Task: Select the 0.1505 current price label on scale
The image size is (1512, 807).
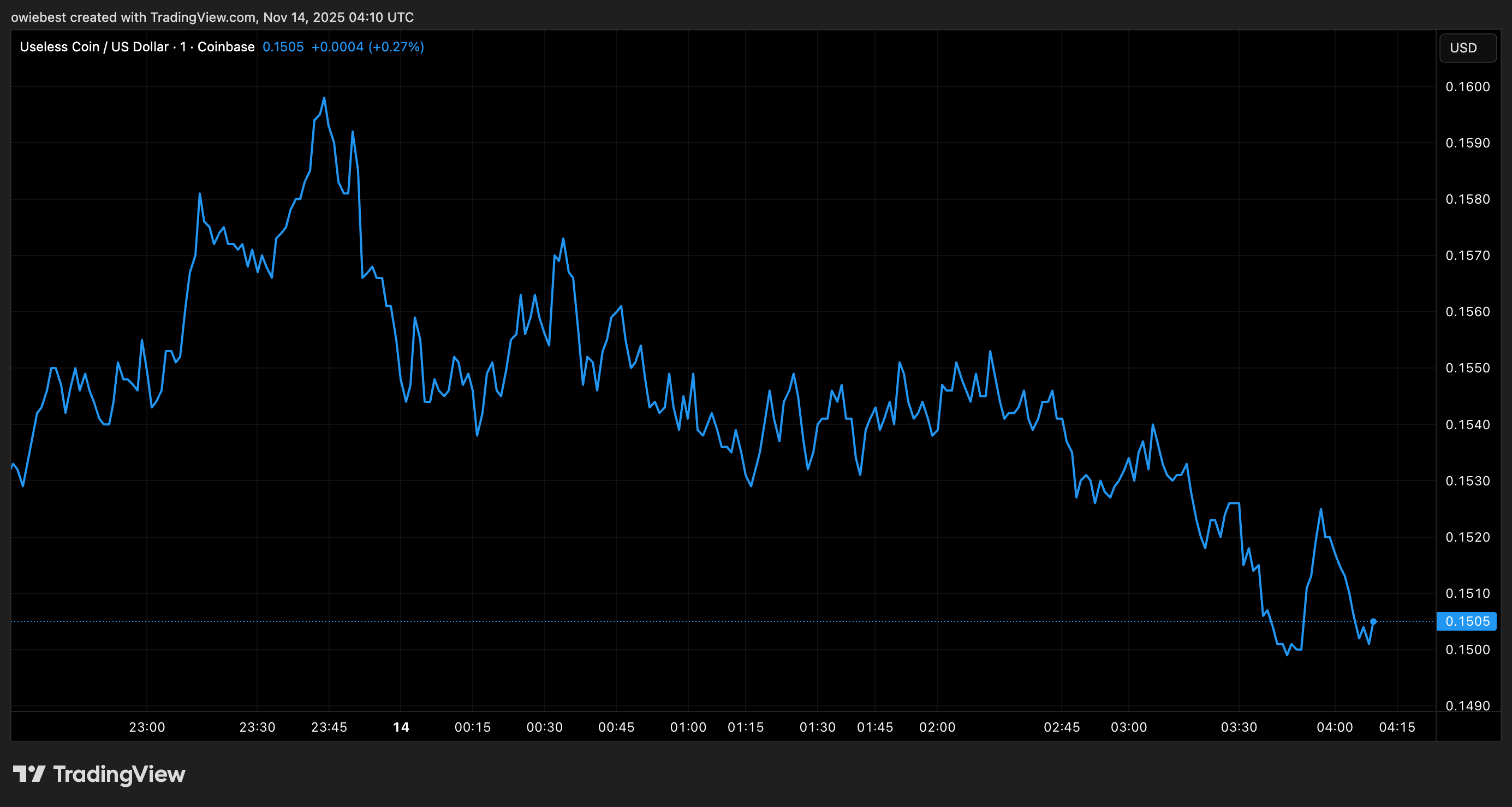Action: 1467,621
